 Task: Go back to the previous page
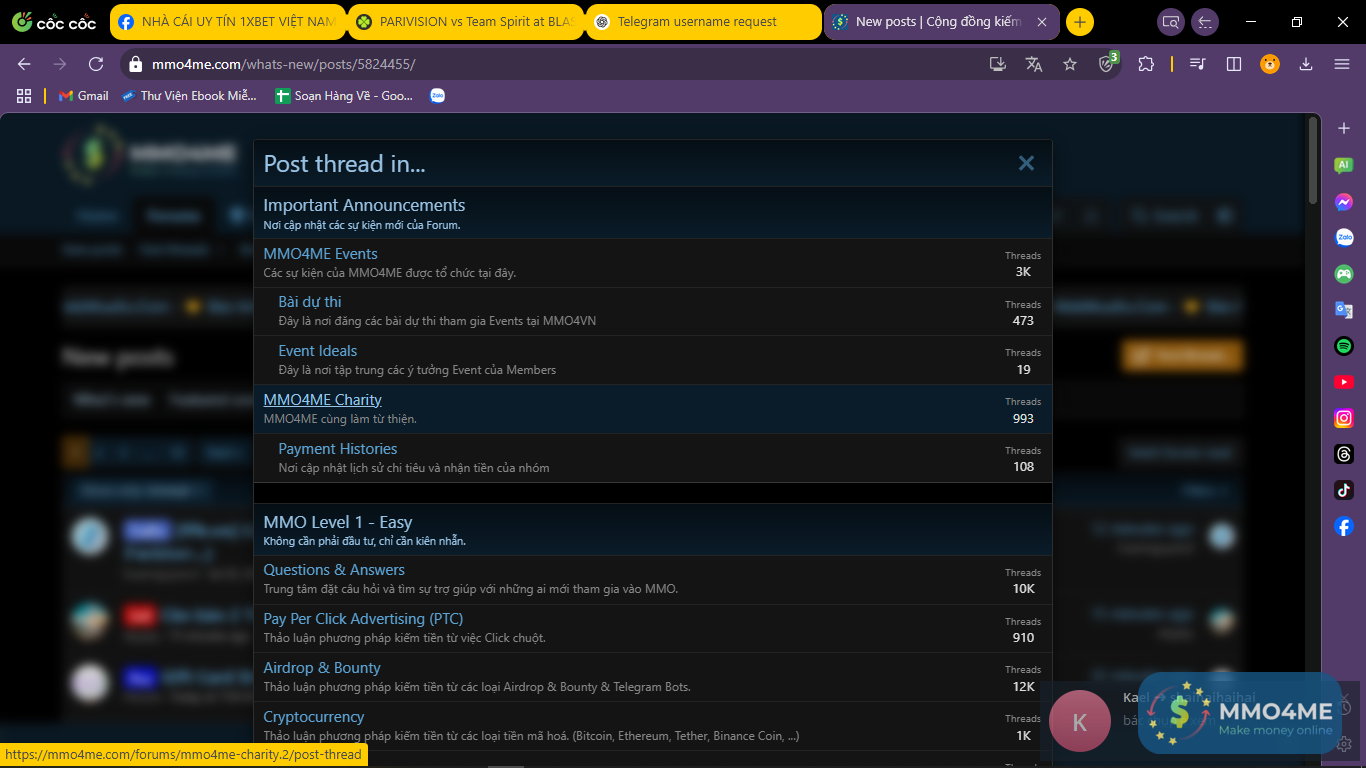click(24, 64)
